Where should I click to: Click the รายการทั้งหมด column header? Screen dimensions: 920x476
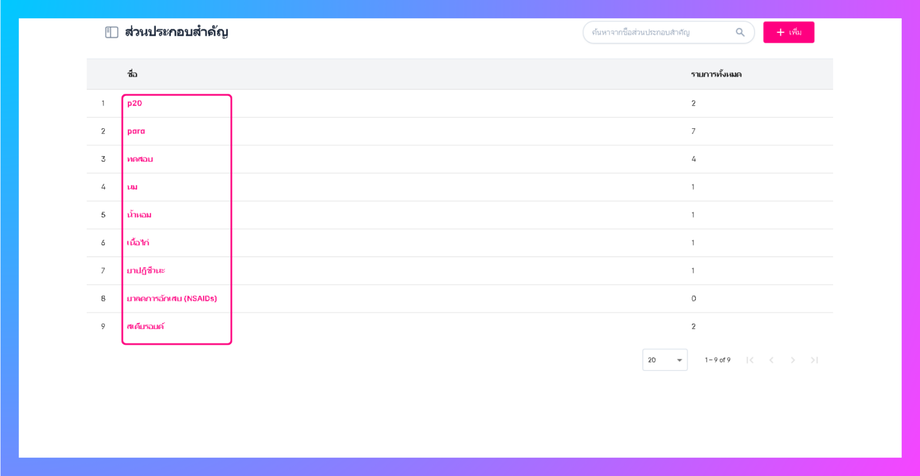click(x=714, y=74)
